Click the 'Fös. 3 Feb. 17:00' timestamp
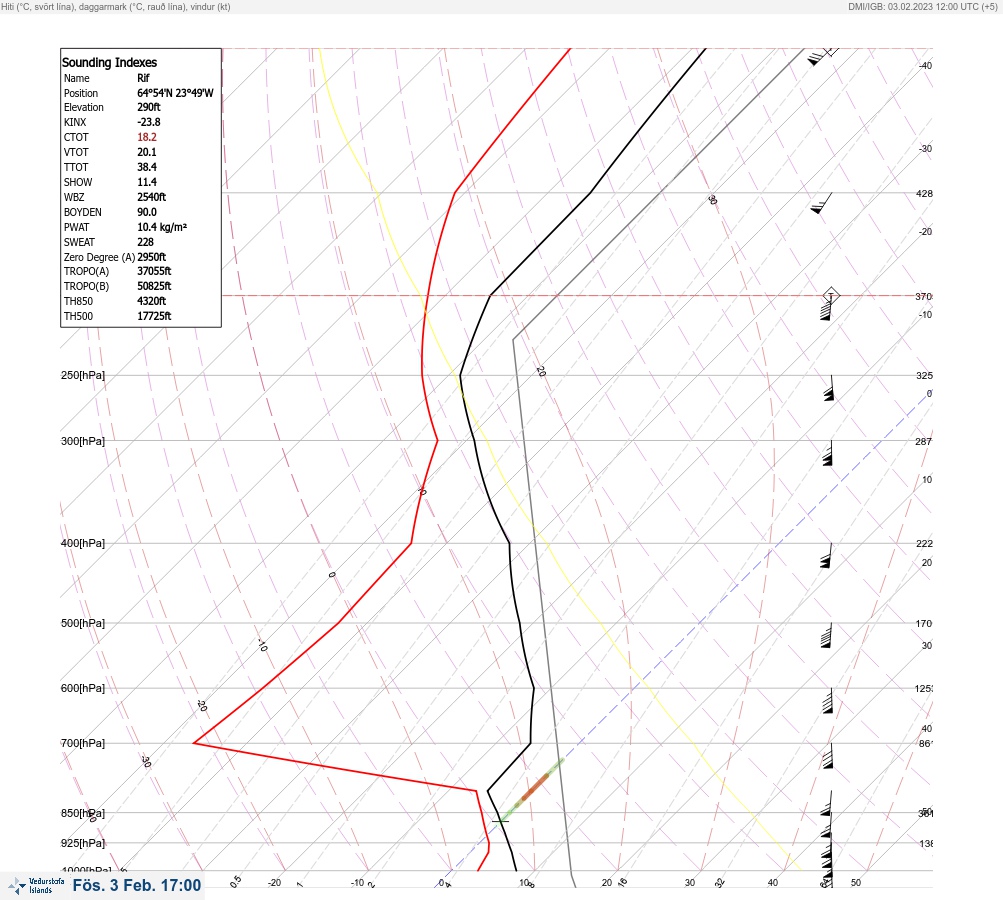The height and width of the screenshot is (900, 1003). coord(137,885)
